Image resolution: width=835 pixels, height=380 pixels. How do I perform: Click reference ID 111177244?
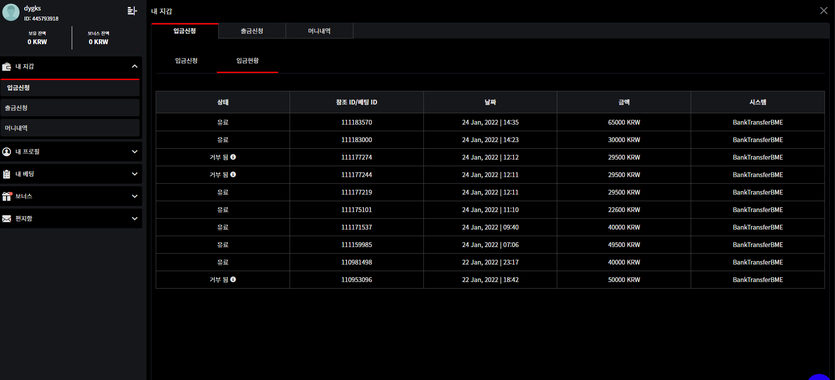coord(357,175)
